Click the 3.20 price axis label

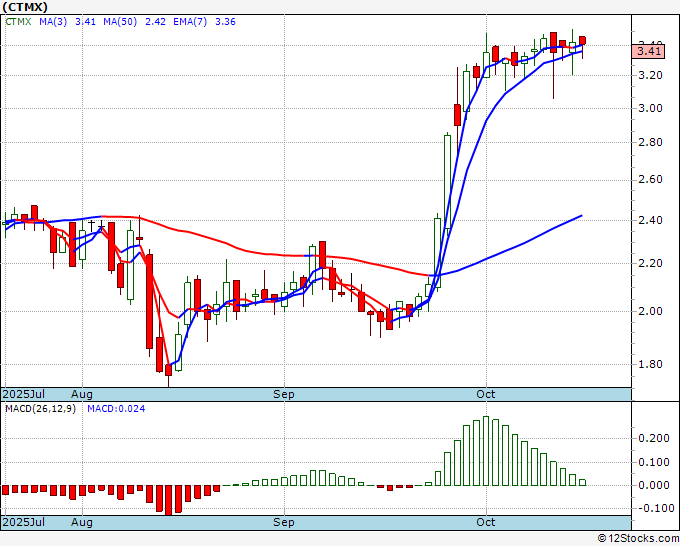point(651,75)
